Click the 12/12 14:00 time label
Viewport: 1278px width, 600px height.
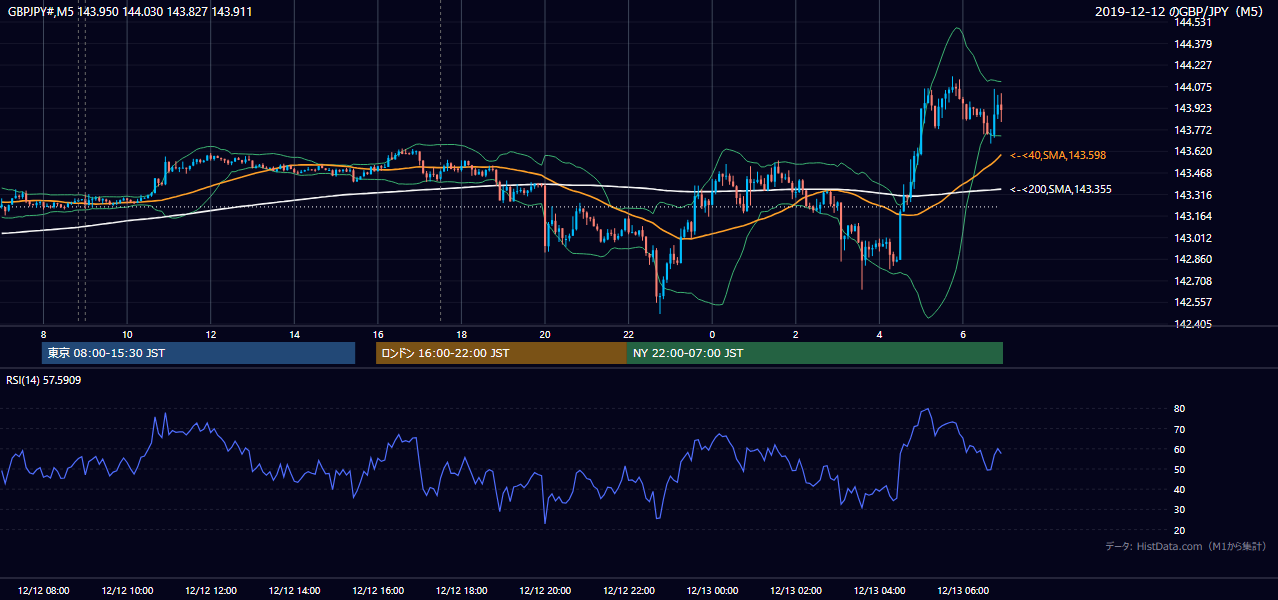coord(295,591)
